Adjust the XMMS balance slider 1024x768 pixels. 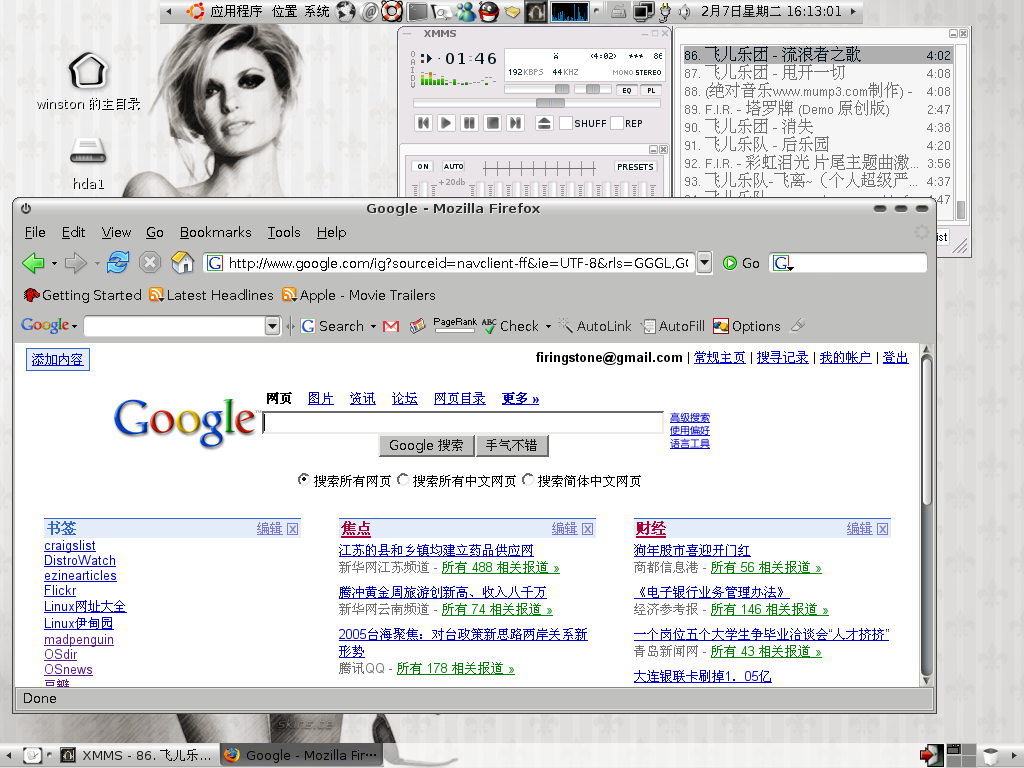tap(593, 89)
